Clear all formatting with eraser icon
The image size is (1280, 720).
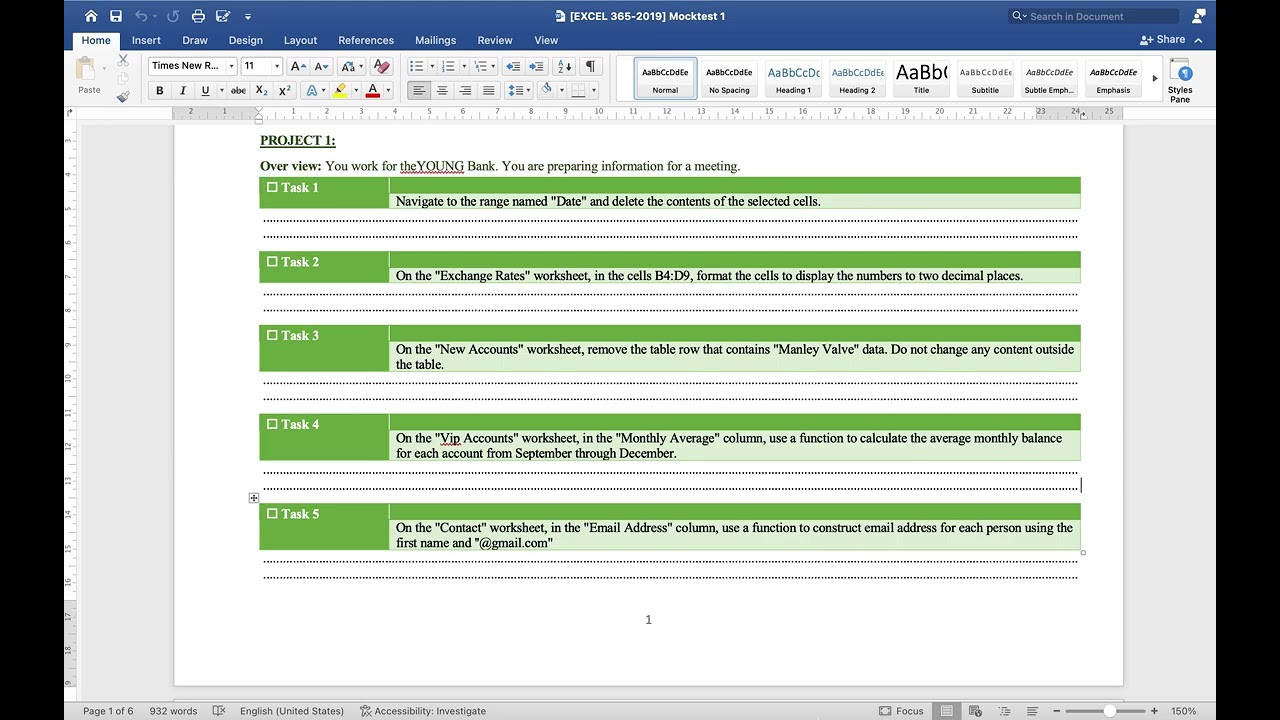point(381,66)
